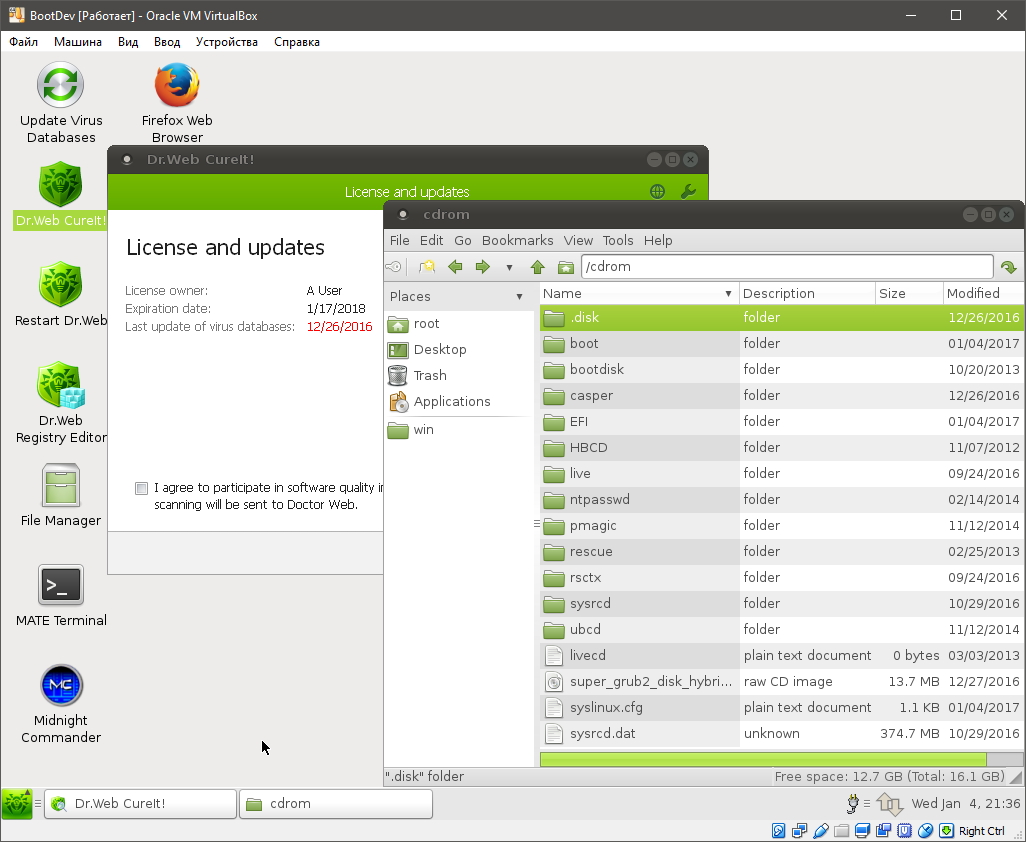Click the power plug tray icon
The image size is (1026, 842).
[853, 803]
